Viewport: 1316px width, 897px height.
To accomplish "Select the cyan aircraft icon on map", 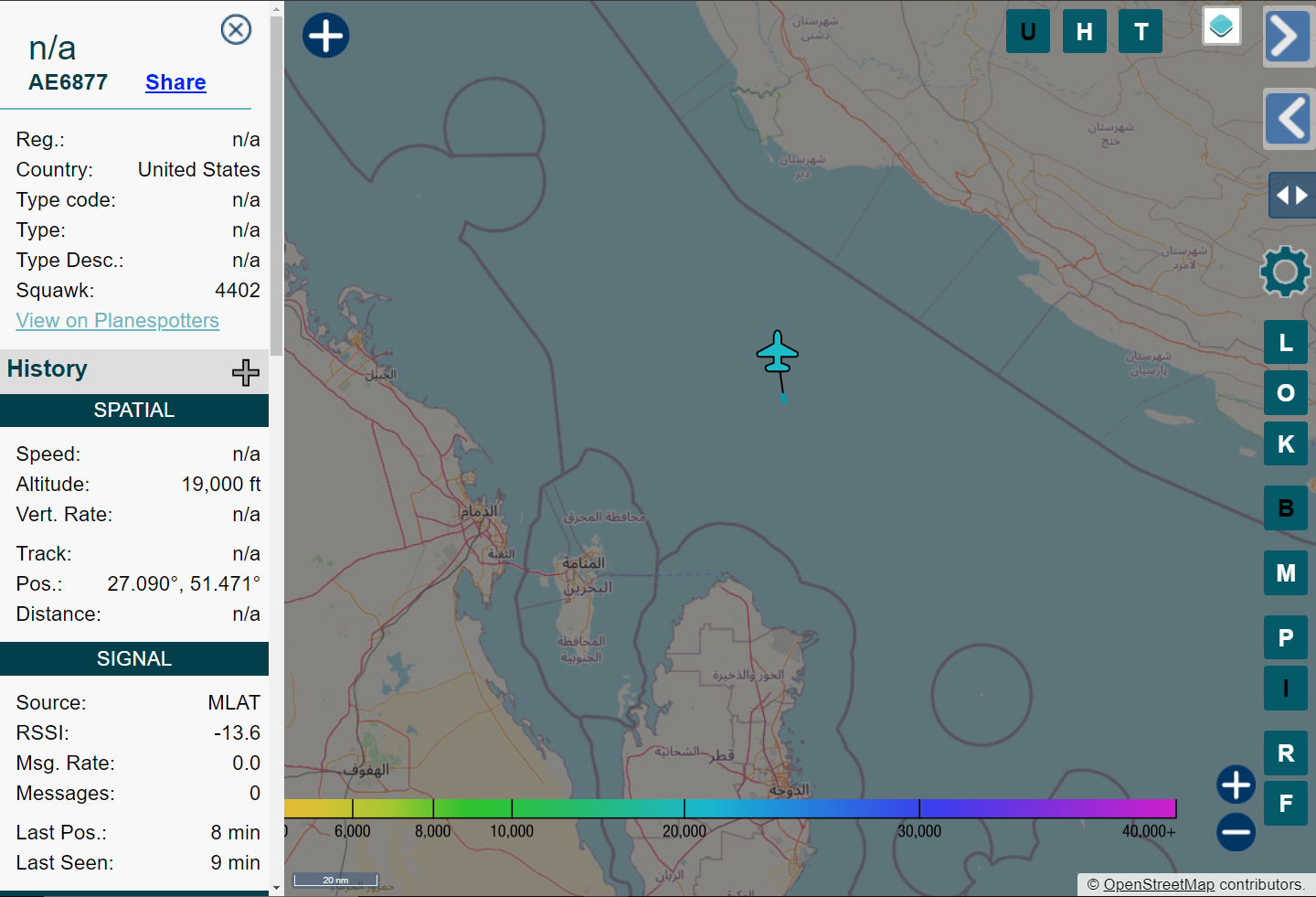I will (778, 353).
